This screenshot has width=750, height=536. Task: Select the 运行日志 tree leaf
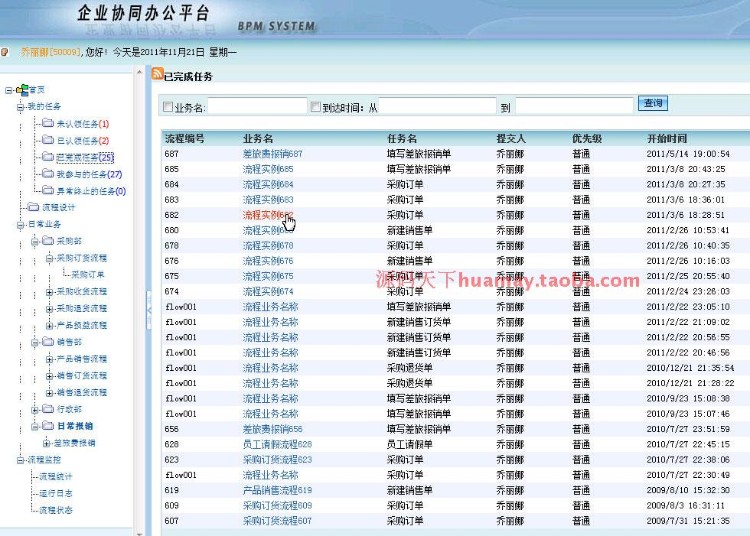pyautogui.click(x=55, y=493)
